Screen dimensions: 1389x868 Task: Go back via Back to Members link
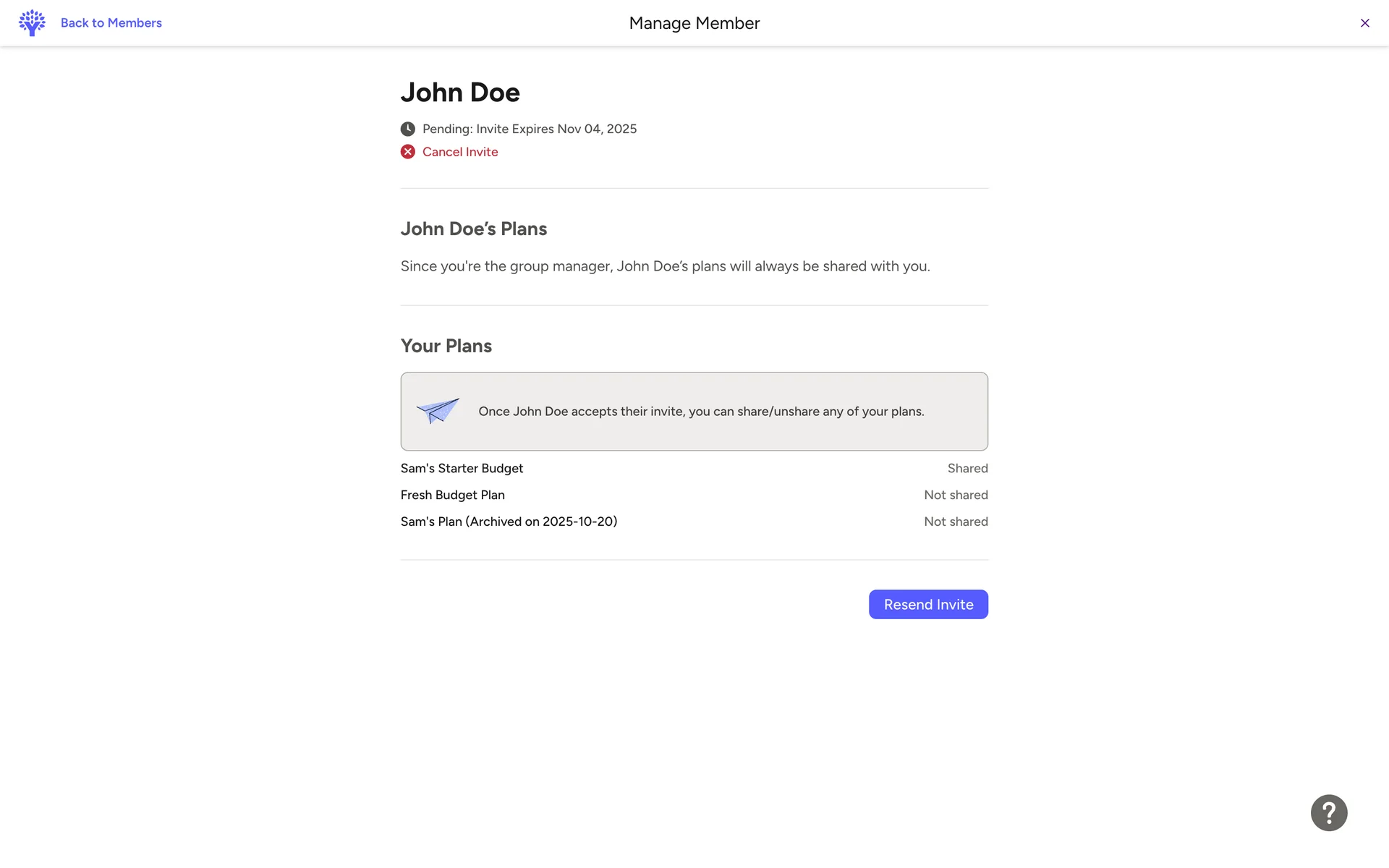[111, 22]
